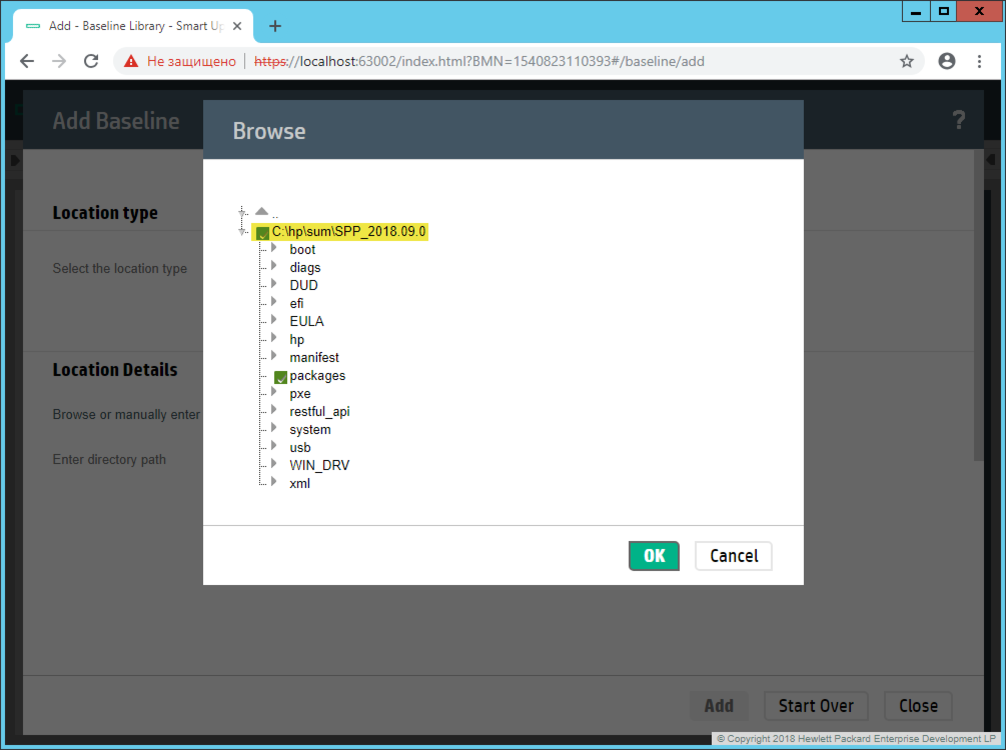The width and height of the screenshot is (1006, 750).
Task: Toggle the packages folder checkbox
Action: (280, 377)
